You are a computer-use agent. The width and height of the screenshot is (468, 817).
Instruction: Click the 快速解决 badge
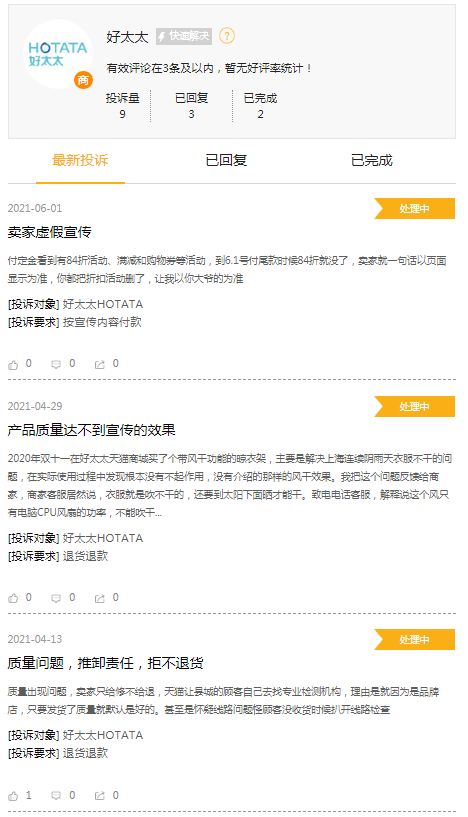coord(184,36)
